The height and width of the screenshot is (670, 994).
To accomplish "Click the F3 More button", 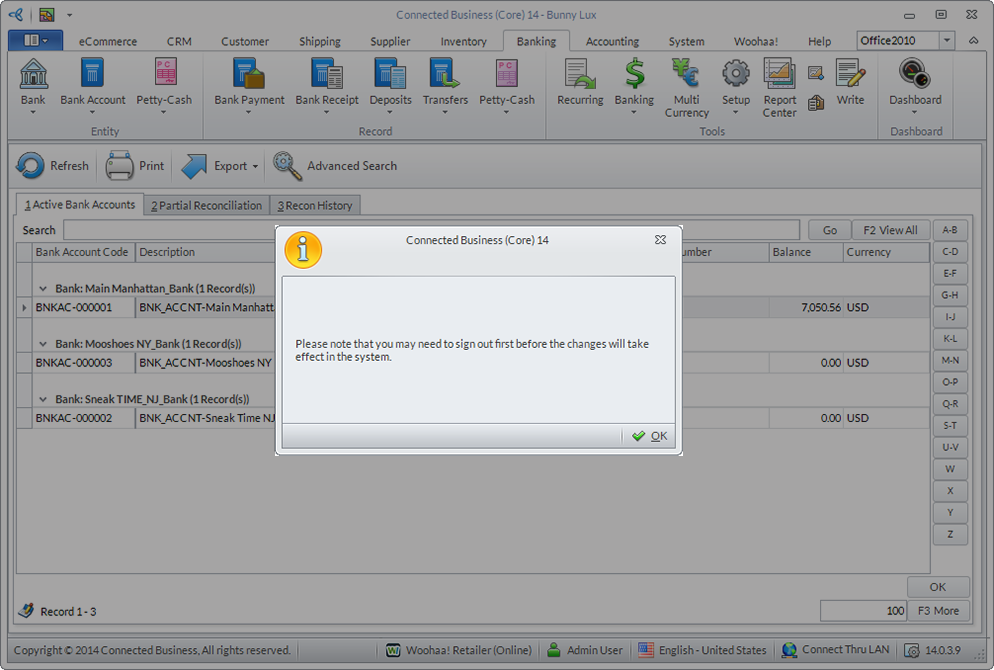I will (938, 610).
